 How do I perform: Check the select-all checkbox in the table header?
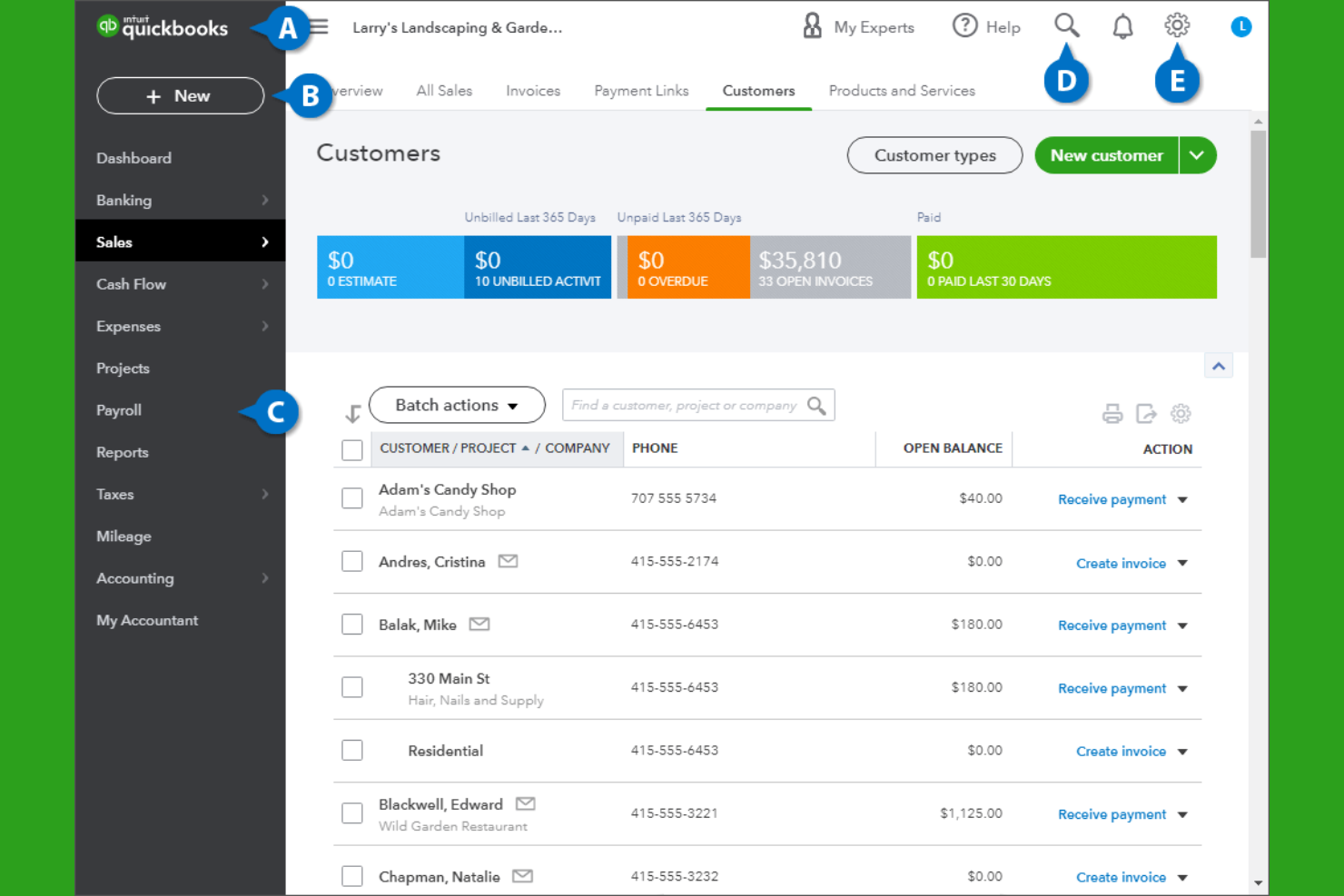pos(351,449)
